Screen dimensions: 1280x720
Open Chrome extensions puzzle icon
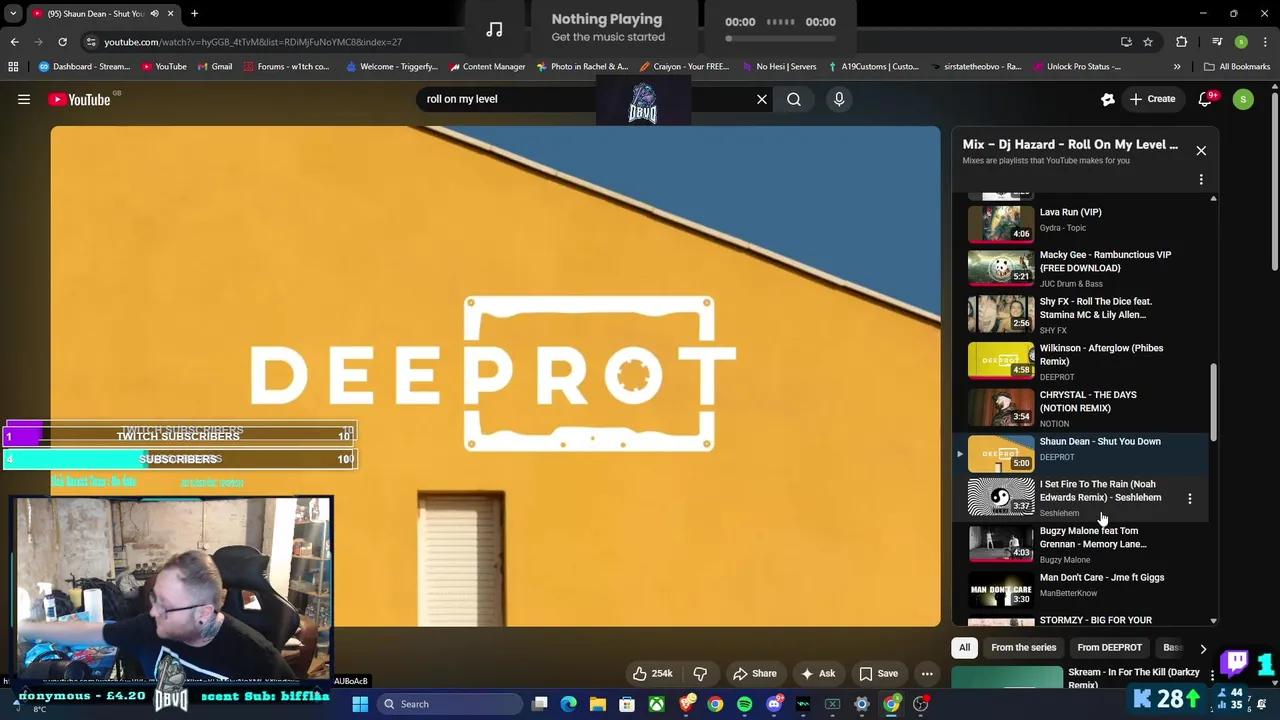(1181, 42)
